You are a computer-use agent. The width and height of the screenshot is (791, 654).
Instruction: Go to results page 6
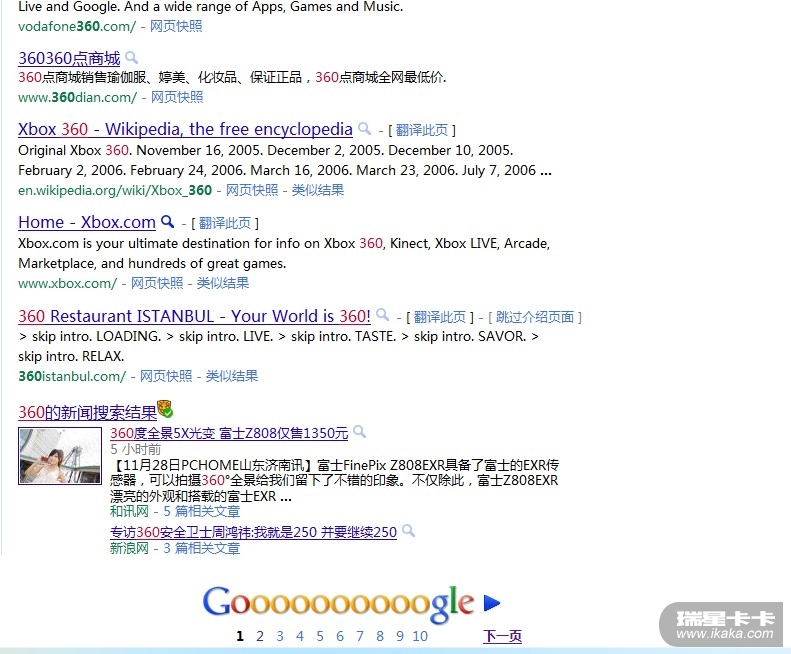pos(340,636)
